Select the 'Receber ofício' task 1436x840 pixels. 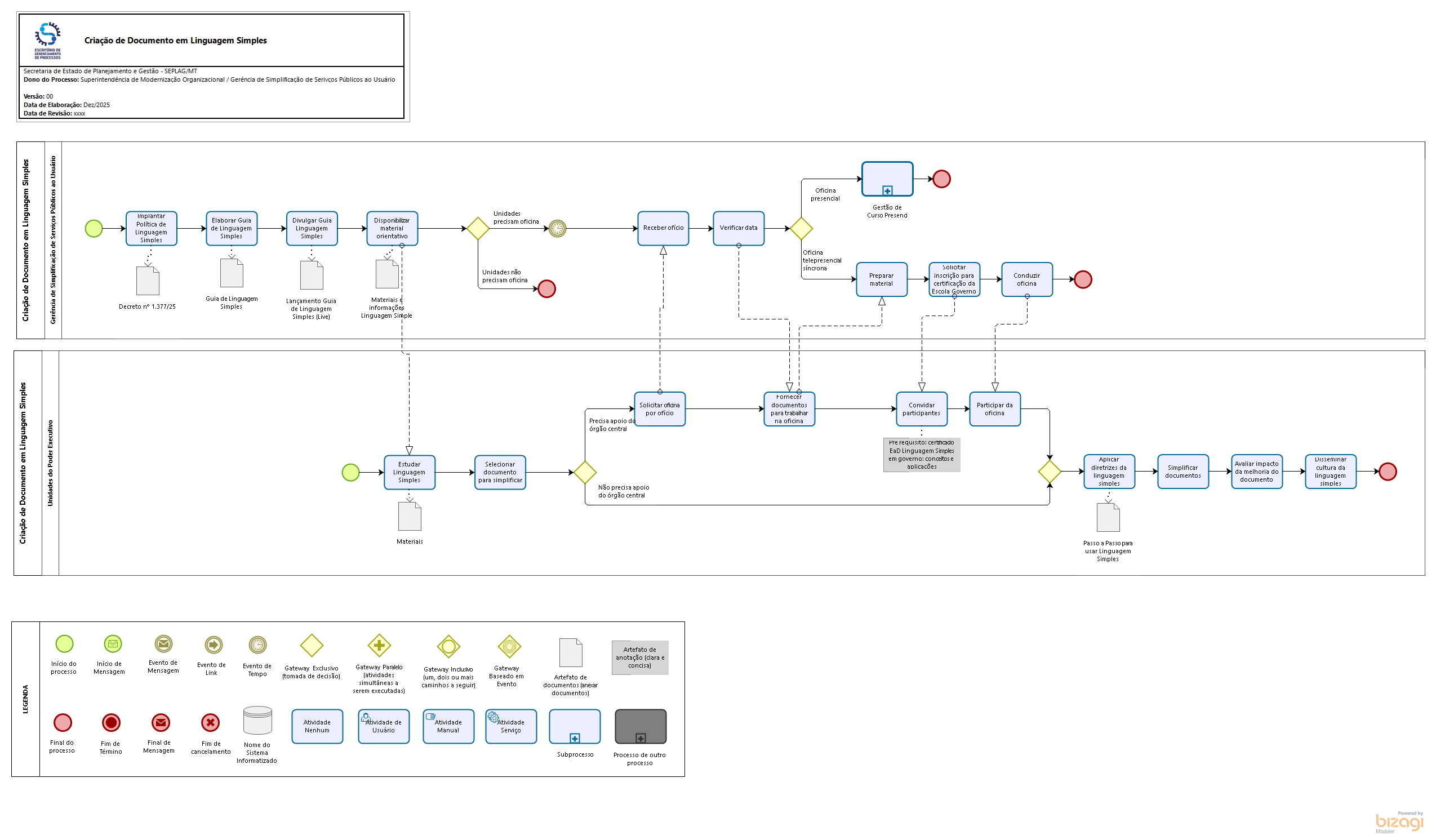click(663, 228)
